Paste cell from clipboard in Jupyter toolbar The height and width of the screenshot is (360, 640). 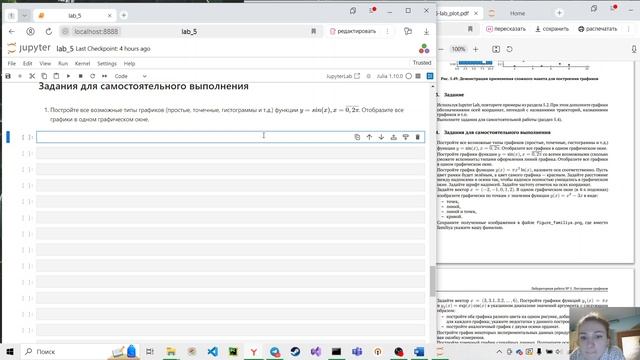pos(56,76)
